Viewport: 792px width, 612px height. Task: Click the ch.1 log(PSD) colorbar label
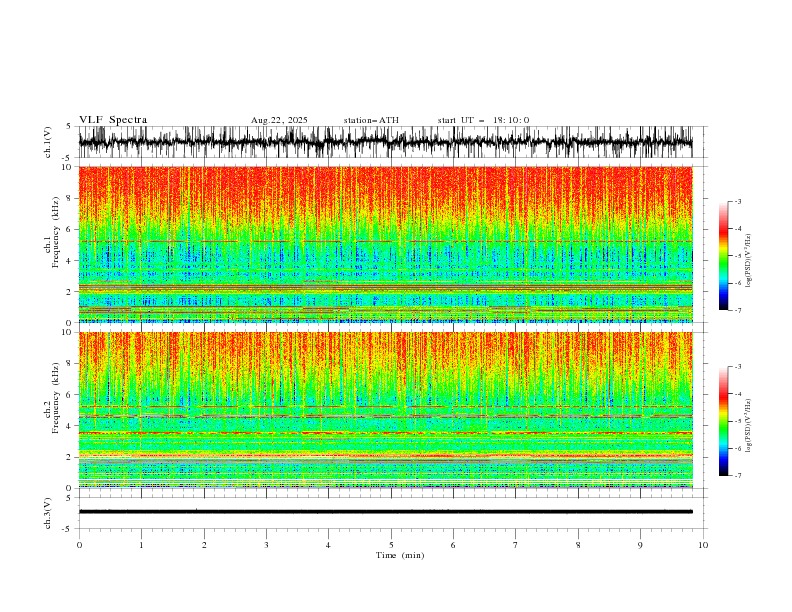pyautogui.click(x=749, y=261)
